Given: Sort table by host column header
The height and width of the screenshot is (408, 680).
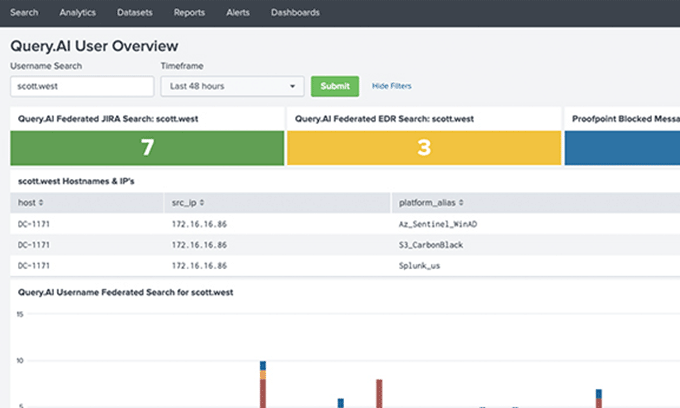Looking at the screenshot, I should tap(30, 202).
